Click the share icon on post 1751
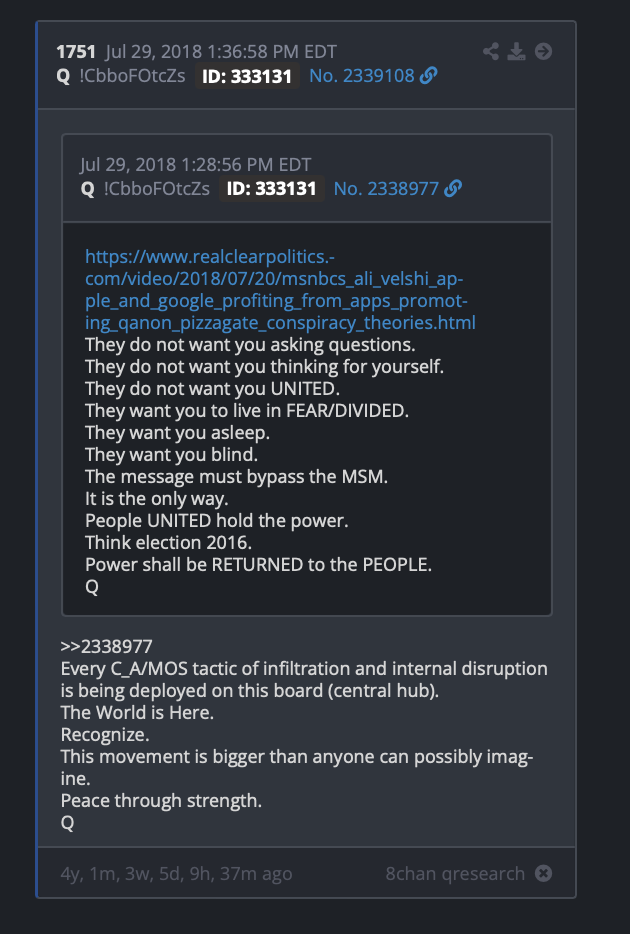The width and height of the screenshot is (630, 934). coord(491,52)
